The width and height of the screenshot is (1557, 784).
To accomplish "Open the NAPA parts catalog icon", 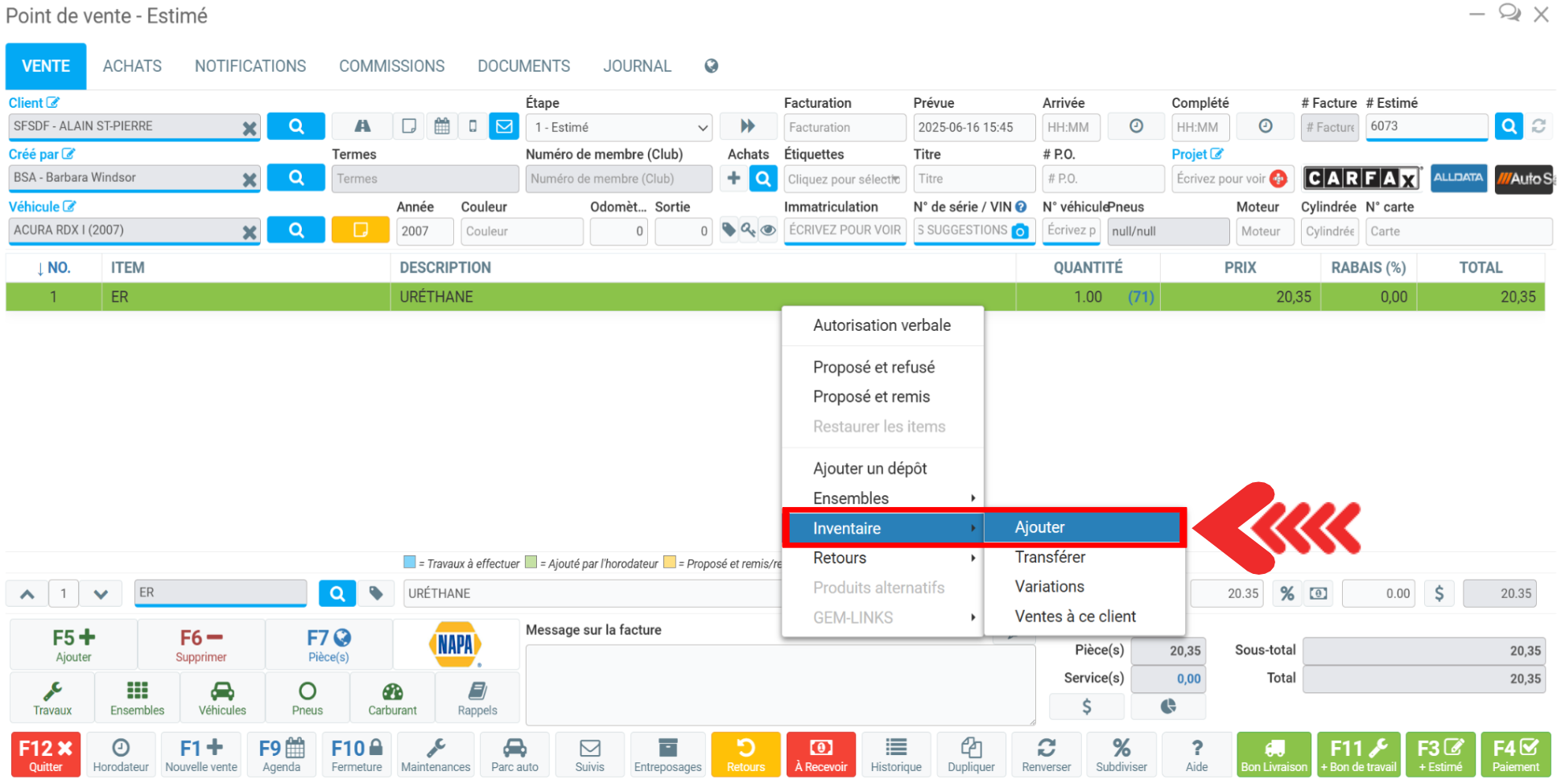I will (456, 644).
